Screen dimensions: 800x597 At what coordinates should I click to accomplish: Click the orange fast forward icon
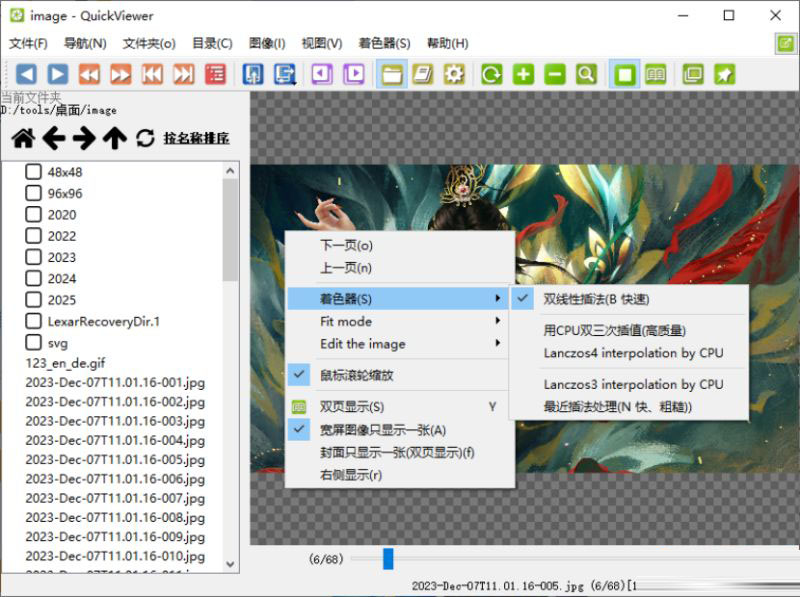121,74
